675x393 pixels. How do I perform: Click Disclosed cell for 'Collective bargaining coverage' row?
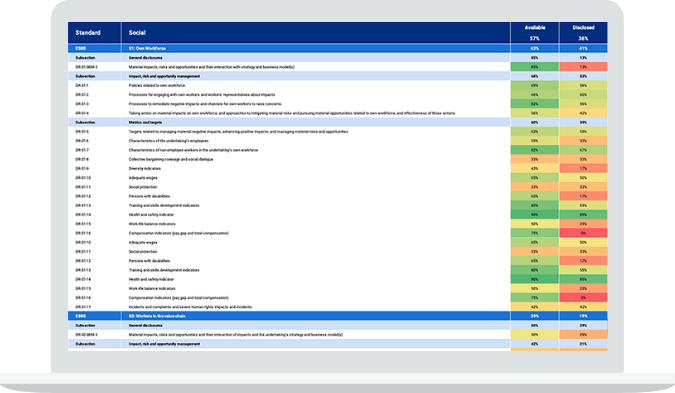pos(583,159)
